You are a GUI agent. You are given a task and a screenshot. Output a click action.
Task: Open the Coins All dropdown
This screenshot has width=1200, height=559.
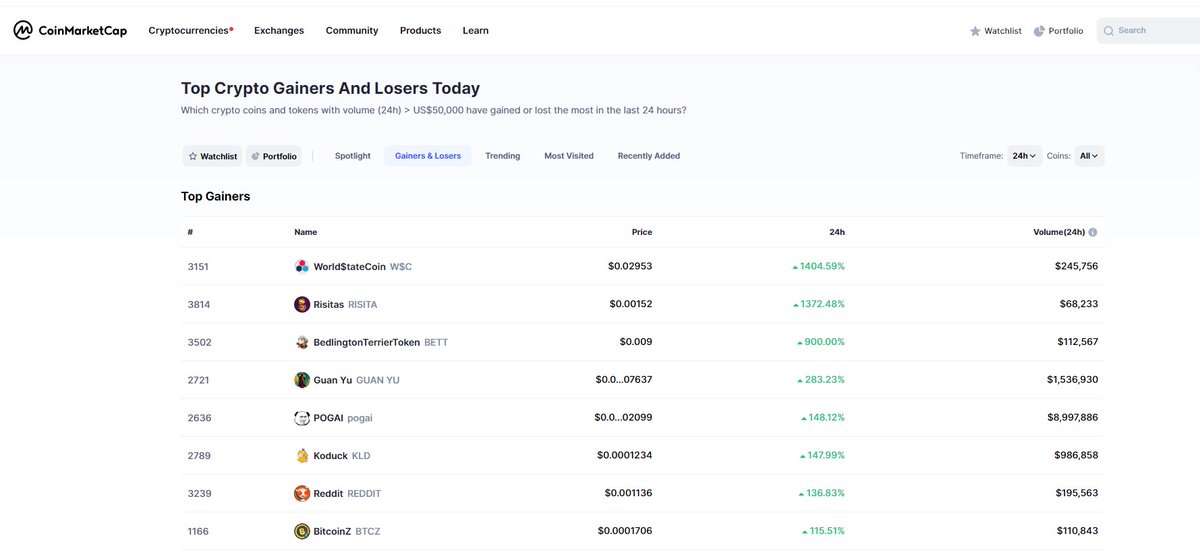coord(1089,156)
